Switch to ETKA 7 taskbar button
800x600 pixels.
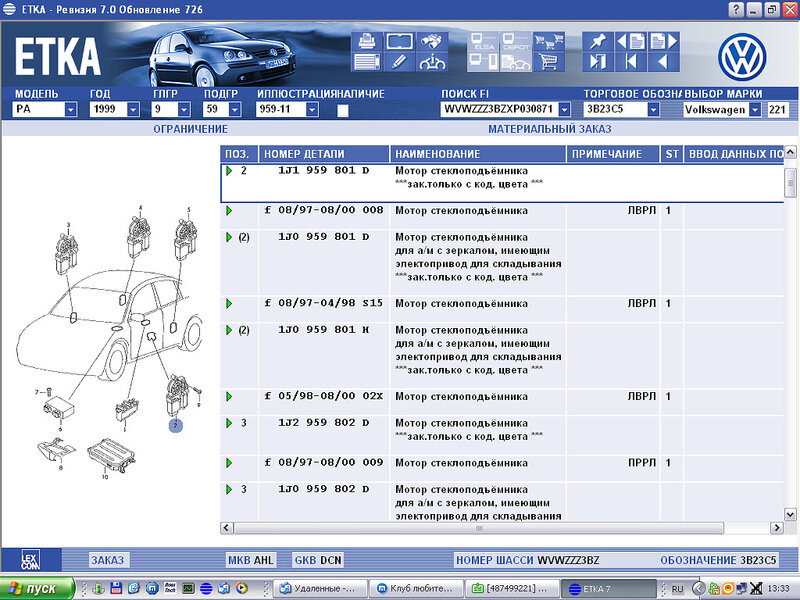[x=608, y=589]
